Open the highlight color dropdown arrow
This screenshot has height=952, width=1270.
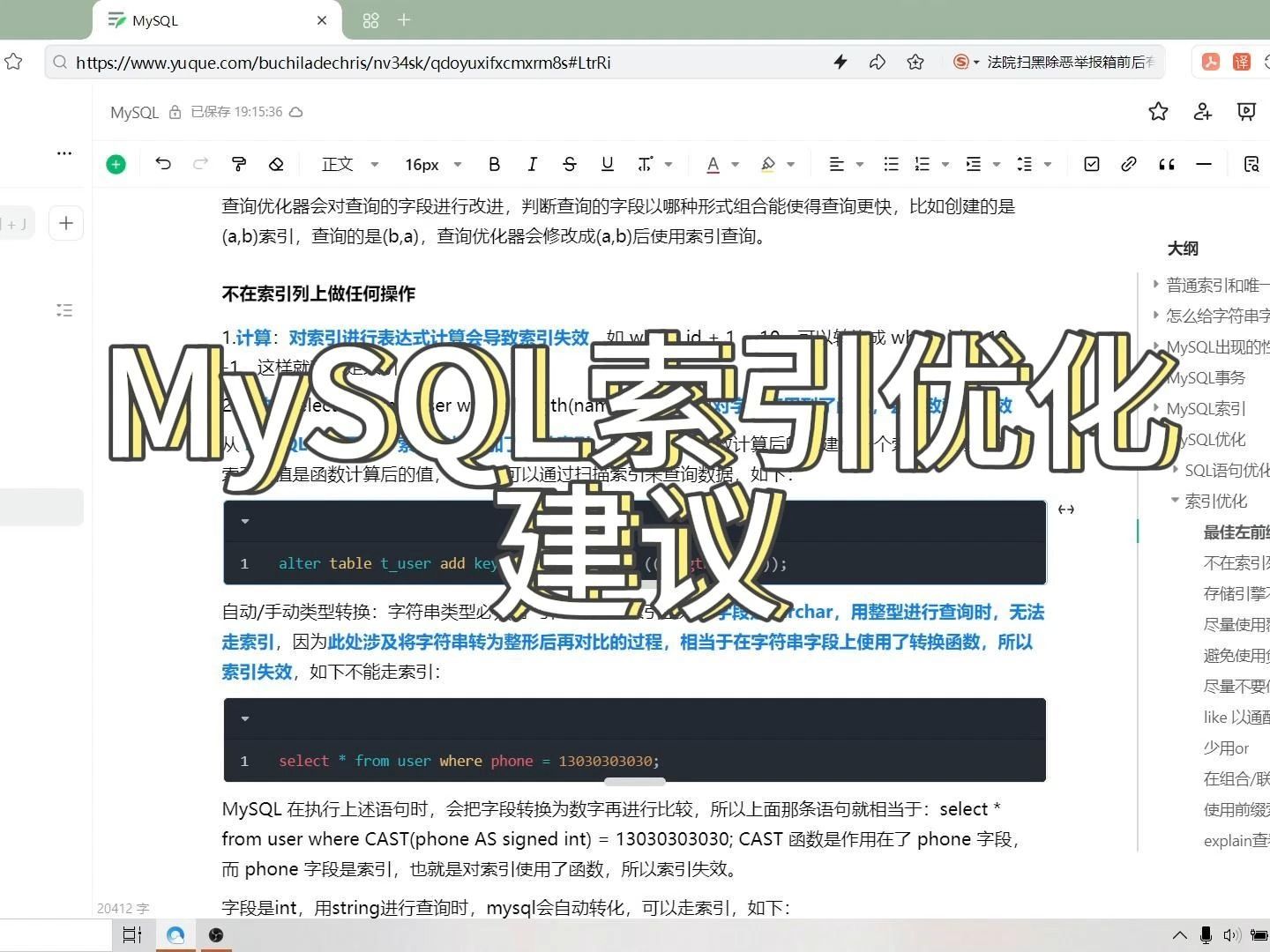[x=791, y=164]
